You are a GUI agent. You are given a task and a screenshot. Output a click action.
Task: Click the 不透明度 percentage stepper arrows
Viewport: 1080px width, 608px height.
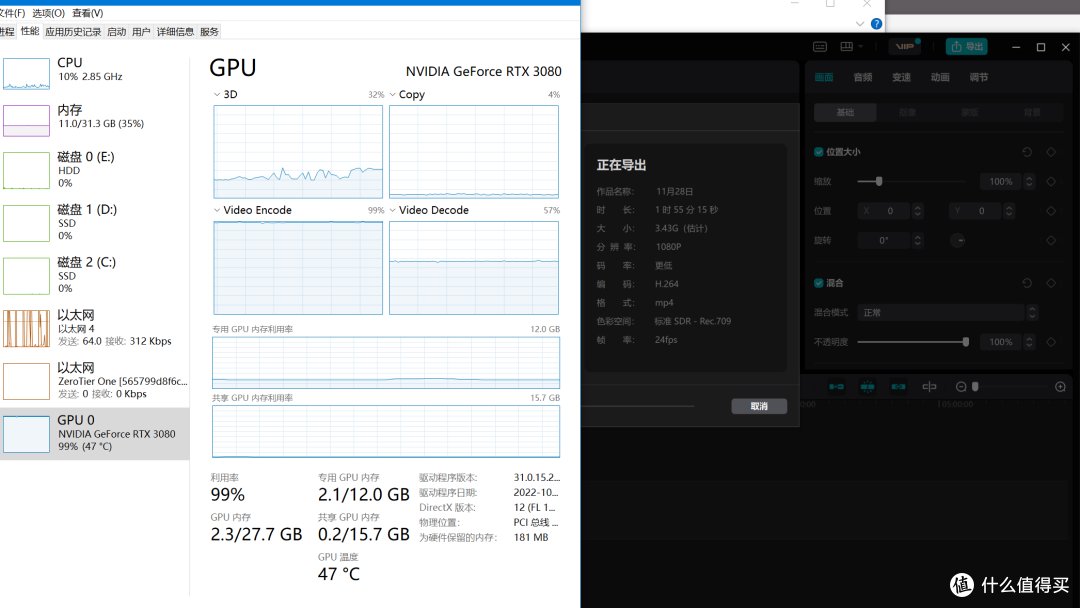pyautogui.click(x=1029, y=342)
